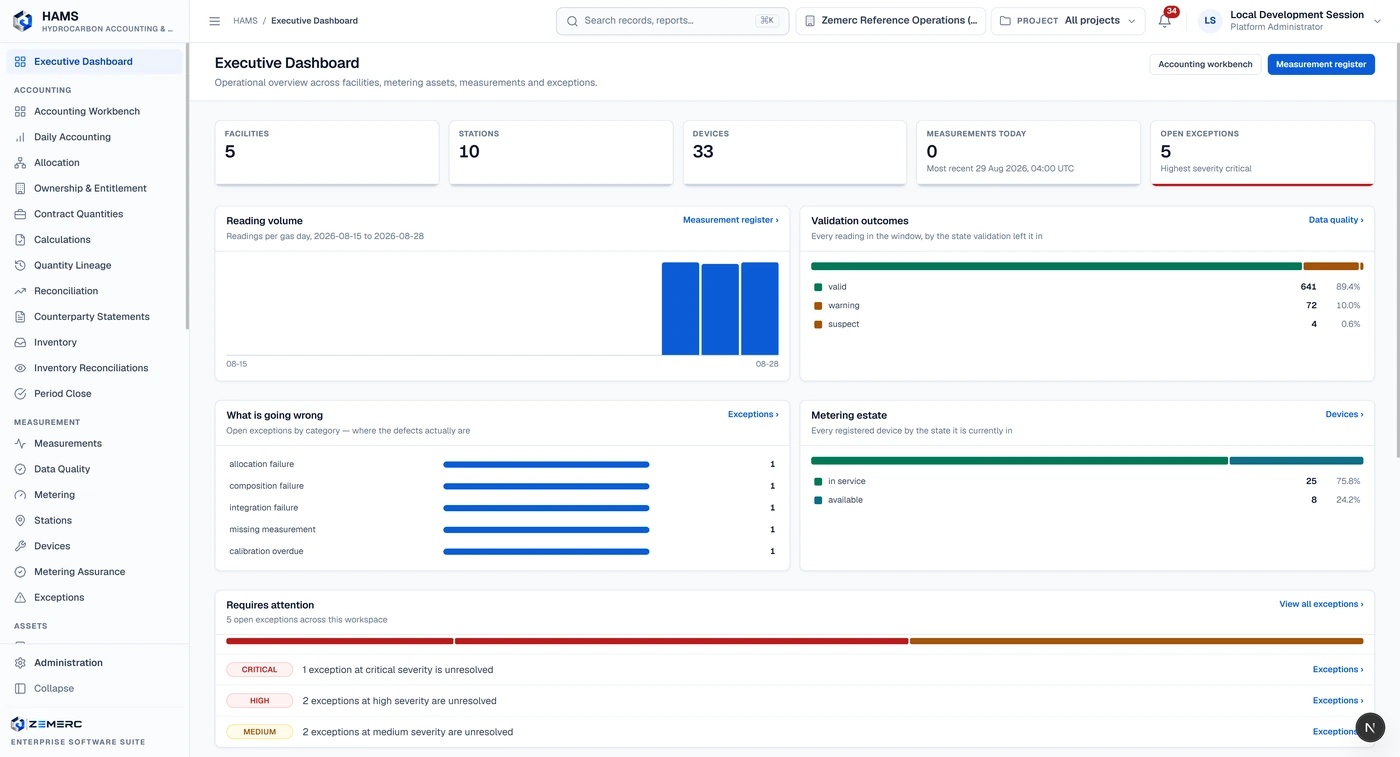The image size is (1400, 757).
Task: Click the Period Close checkmark icon
Action: pyautogui.click(x=20, y=394)
